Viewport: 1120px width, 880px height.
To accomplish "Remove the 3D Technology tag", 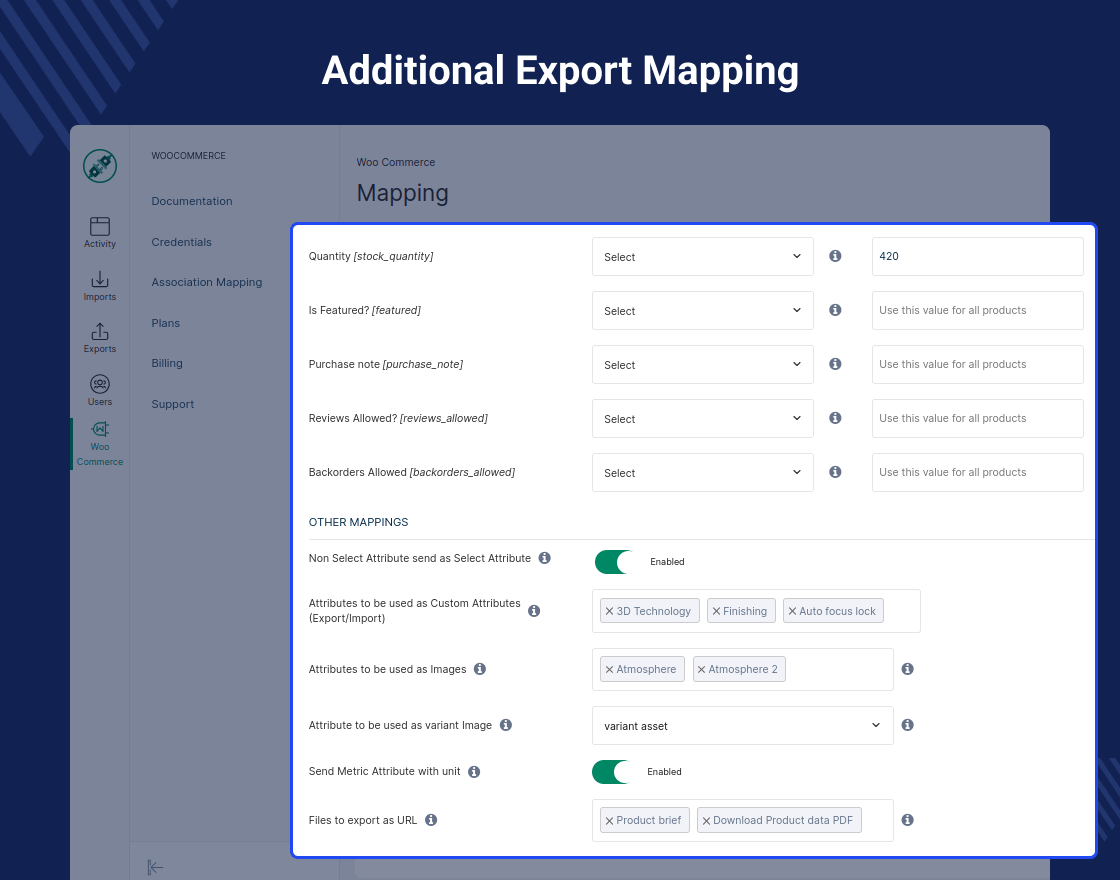I will (x=609, y=611).
